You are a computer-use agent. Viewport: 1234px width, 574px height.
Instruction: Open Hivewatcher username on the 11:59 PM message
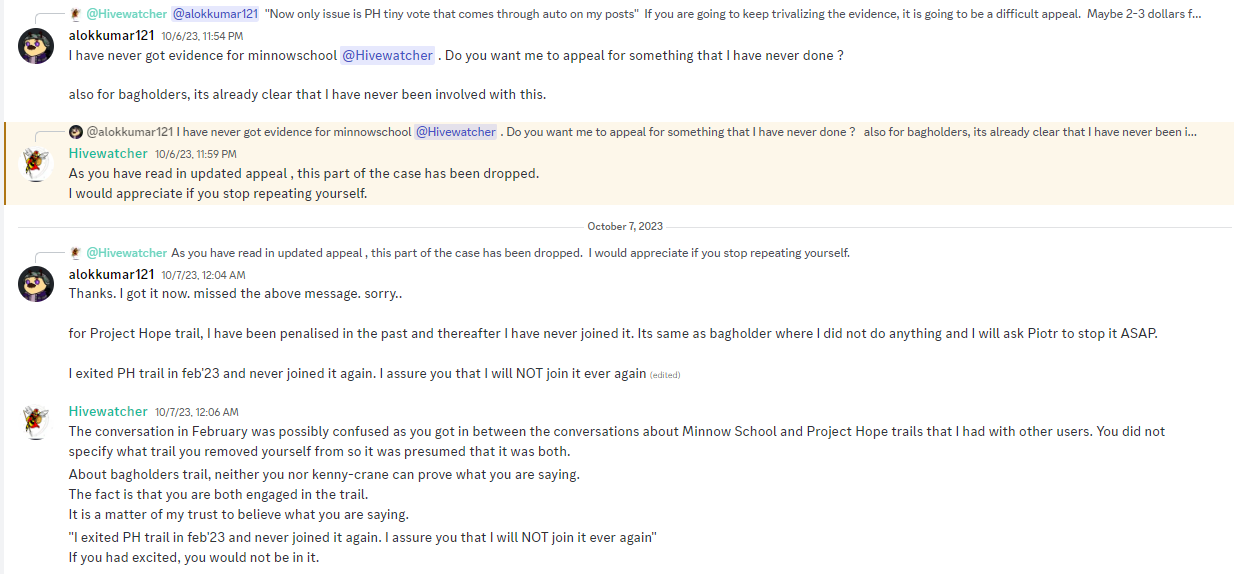click(x=108, y=153)
